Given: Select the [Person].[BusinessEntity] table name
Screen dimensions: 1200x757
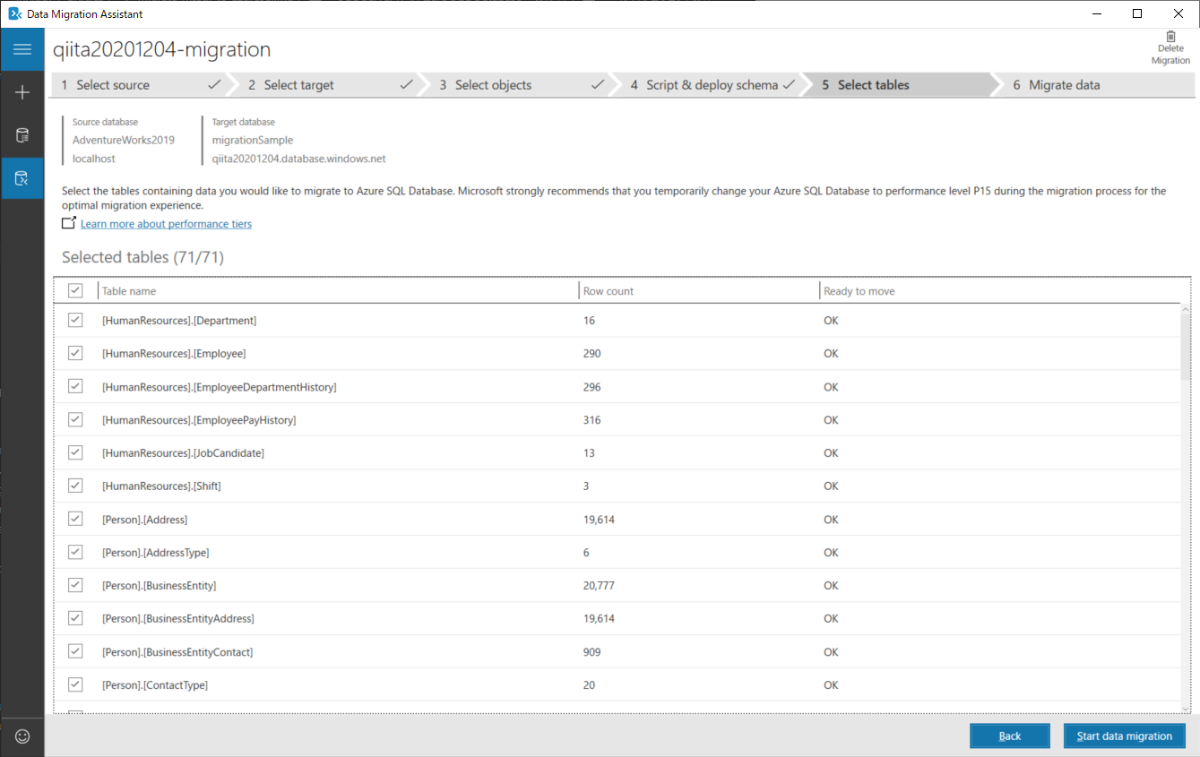Looking at the screenshot, I should 159,585.
